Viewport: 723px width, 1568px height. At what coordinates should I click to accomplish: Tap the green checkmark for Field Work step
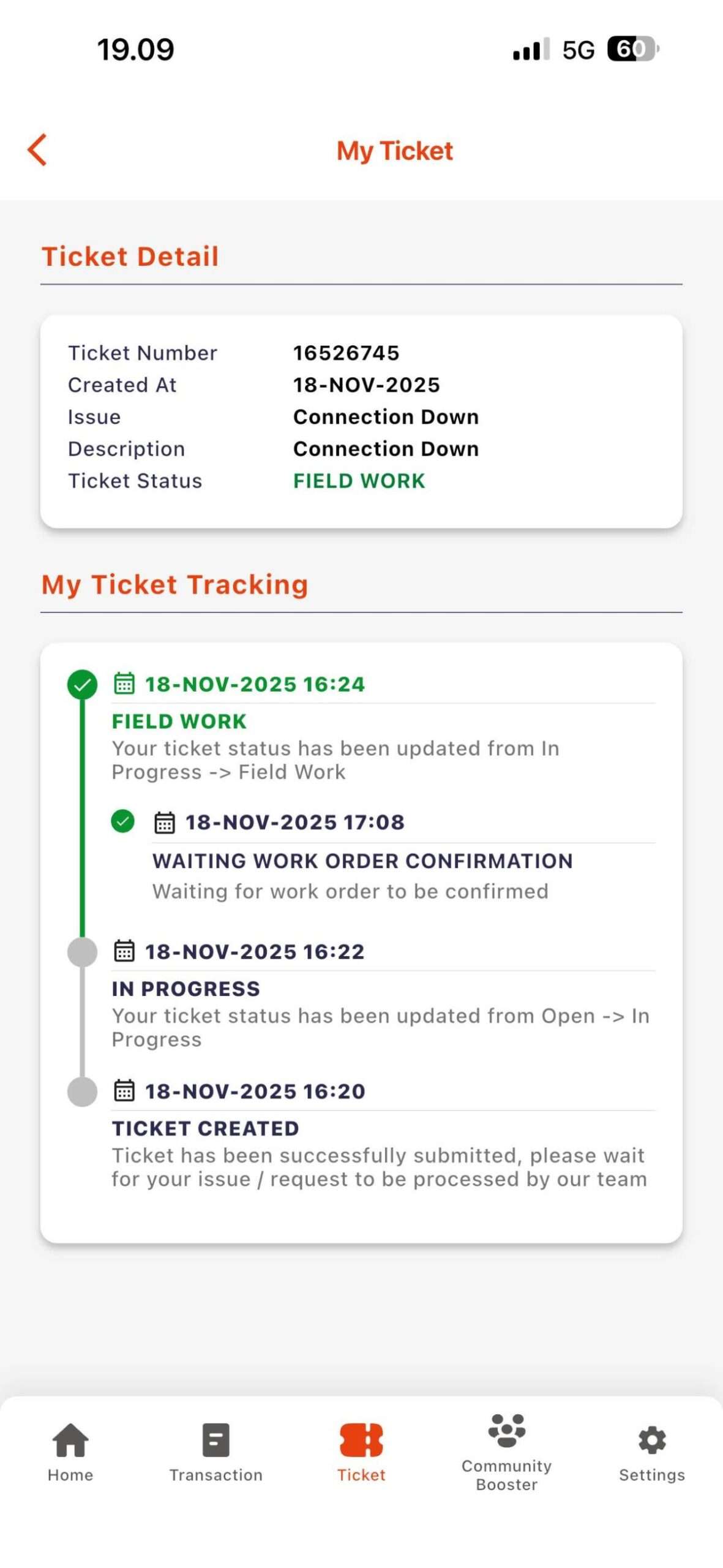coord(82,685)
